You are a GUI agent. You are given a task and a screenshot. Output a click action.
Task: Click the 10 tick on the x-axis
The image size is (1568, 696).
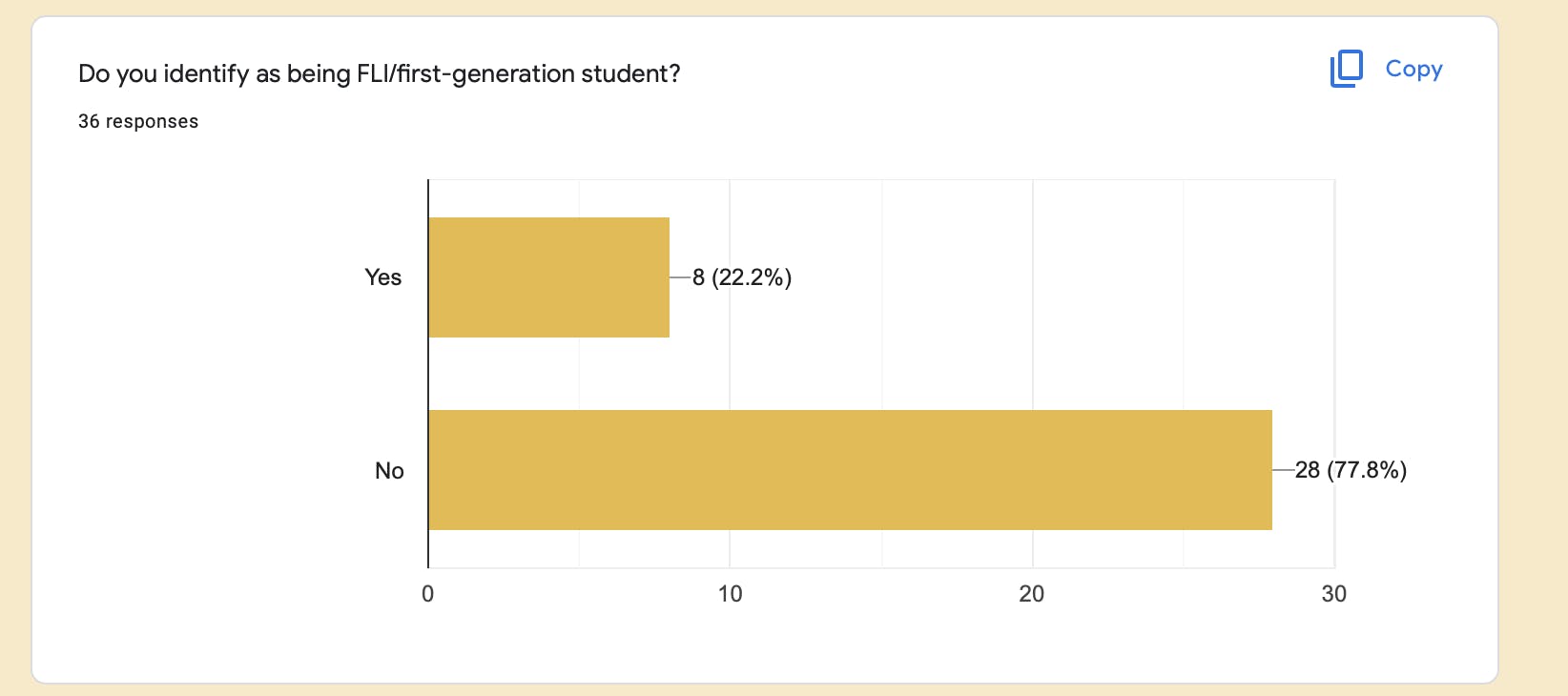[x=730, y=594]
